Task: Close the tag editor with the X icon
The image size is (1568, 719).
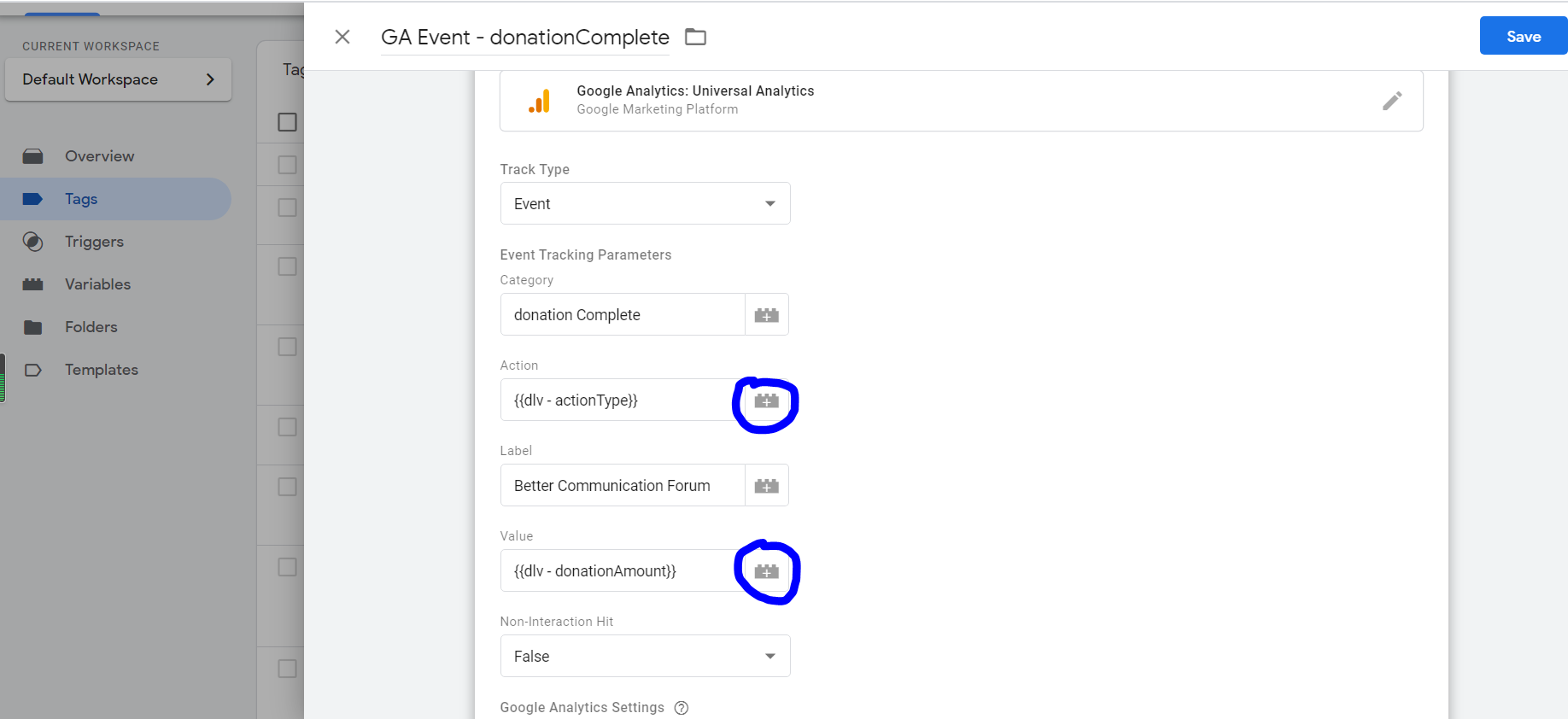Action: coord(342,37)
